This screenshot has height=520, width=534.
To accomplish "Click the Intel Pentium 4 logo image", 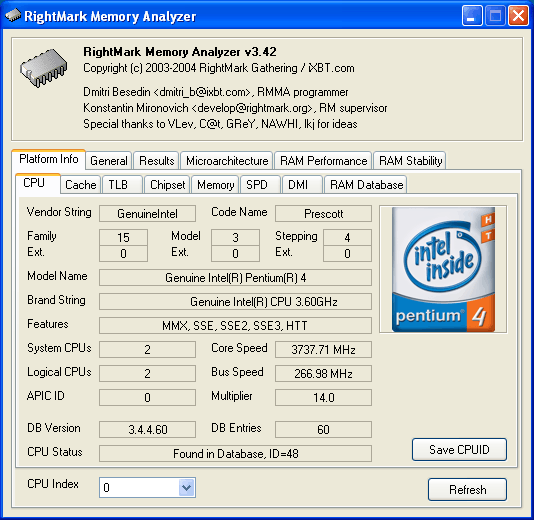I will (x=443, y=269).
